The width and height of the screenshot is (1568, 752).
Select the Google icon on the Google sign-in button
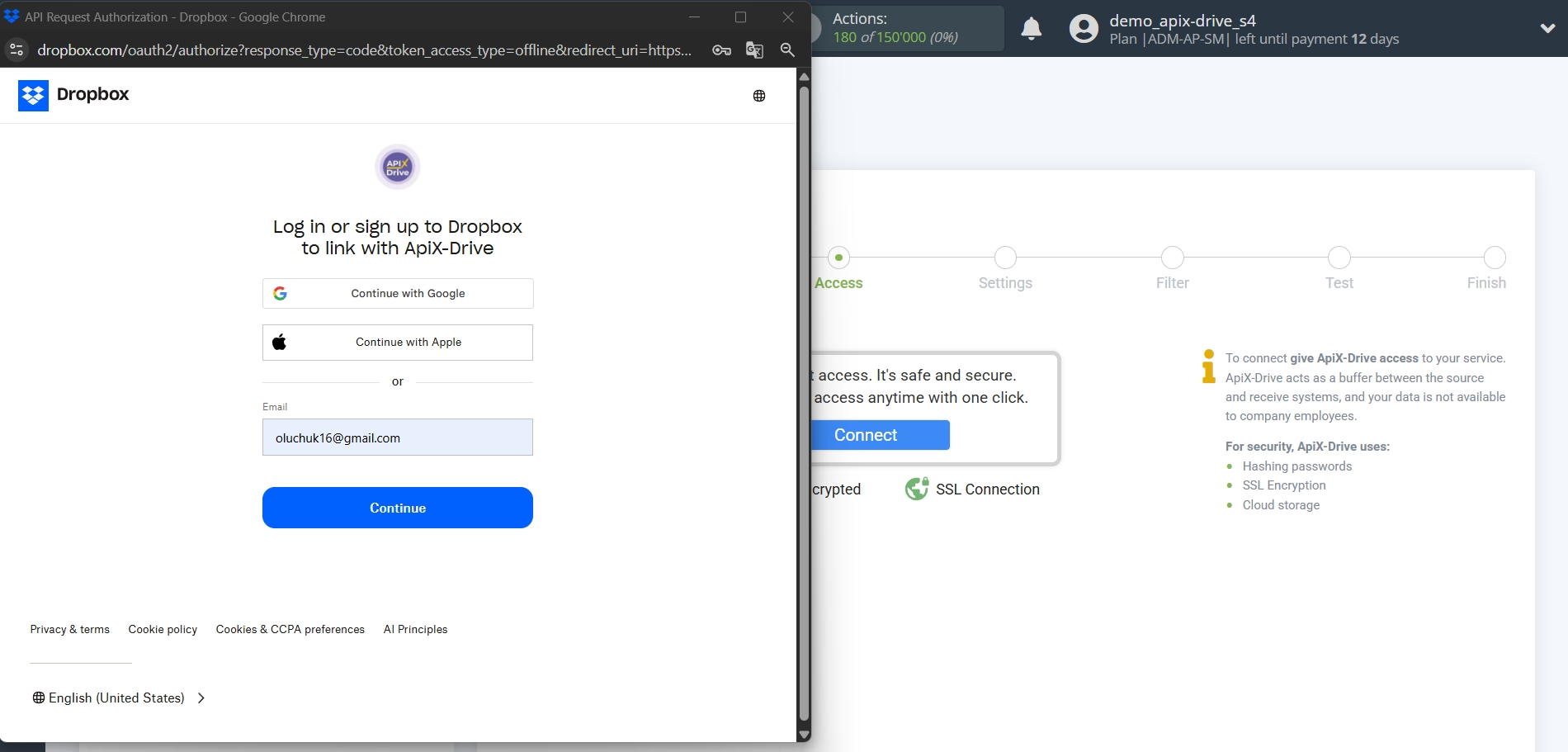(281, 293)
